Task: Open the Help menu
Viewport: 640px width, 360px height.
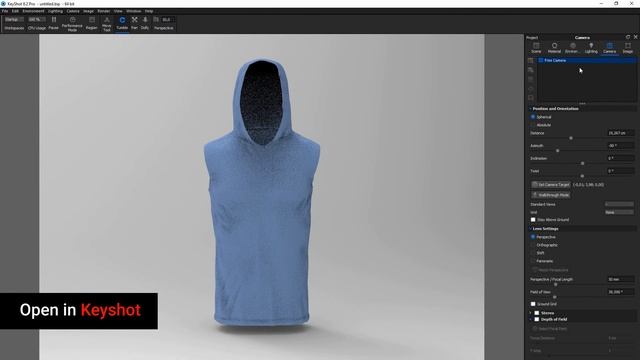Action: (x=149, y=11)
